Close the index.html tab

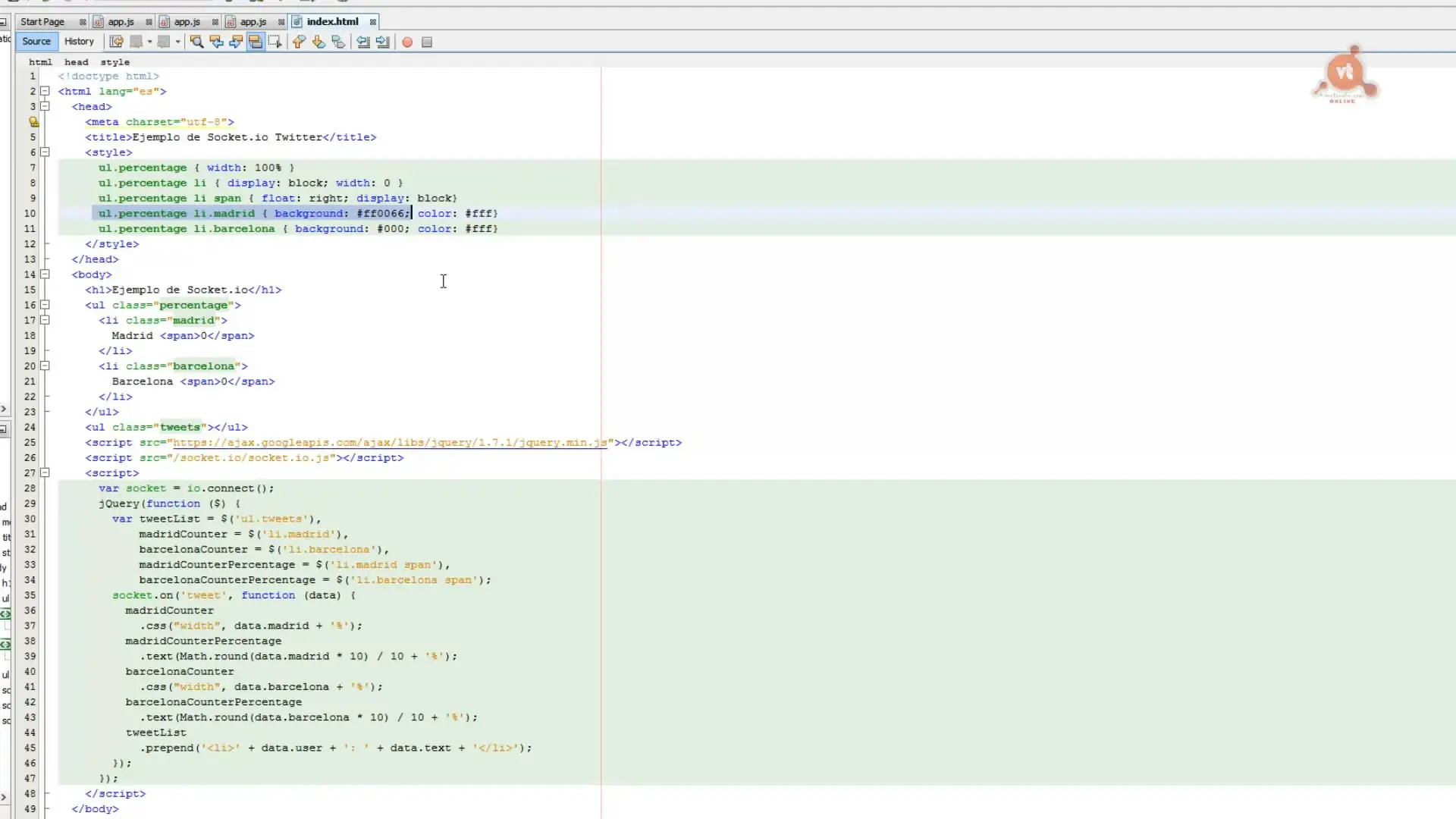373,22
